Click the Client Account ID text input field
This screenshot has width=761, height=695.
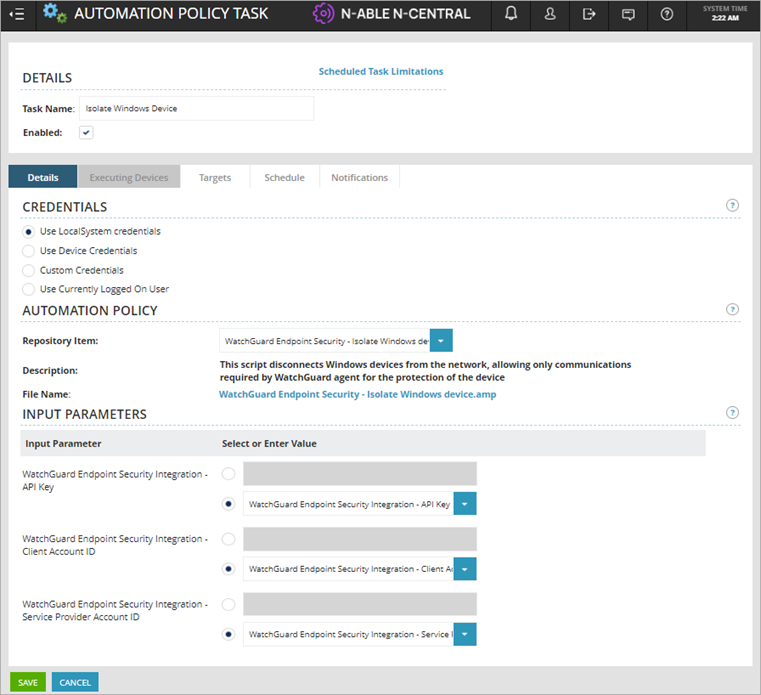coord(360,539)
